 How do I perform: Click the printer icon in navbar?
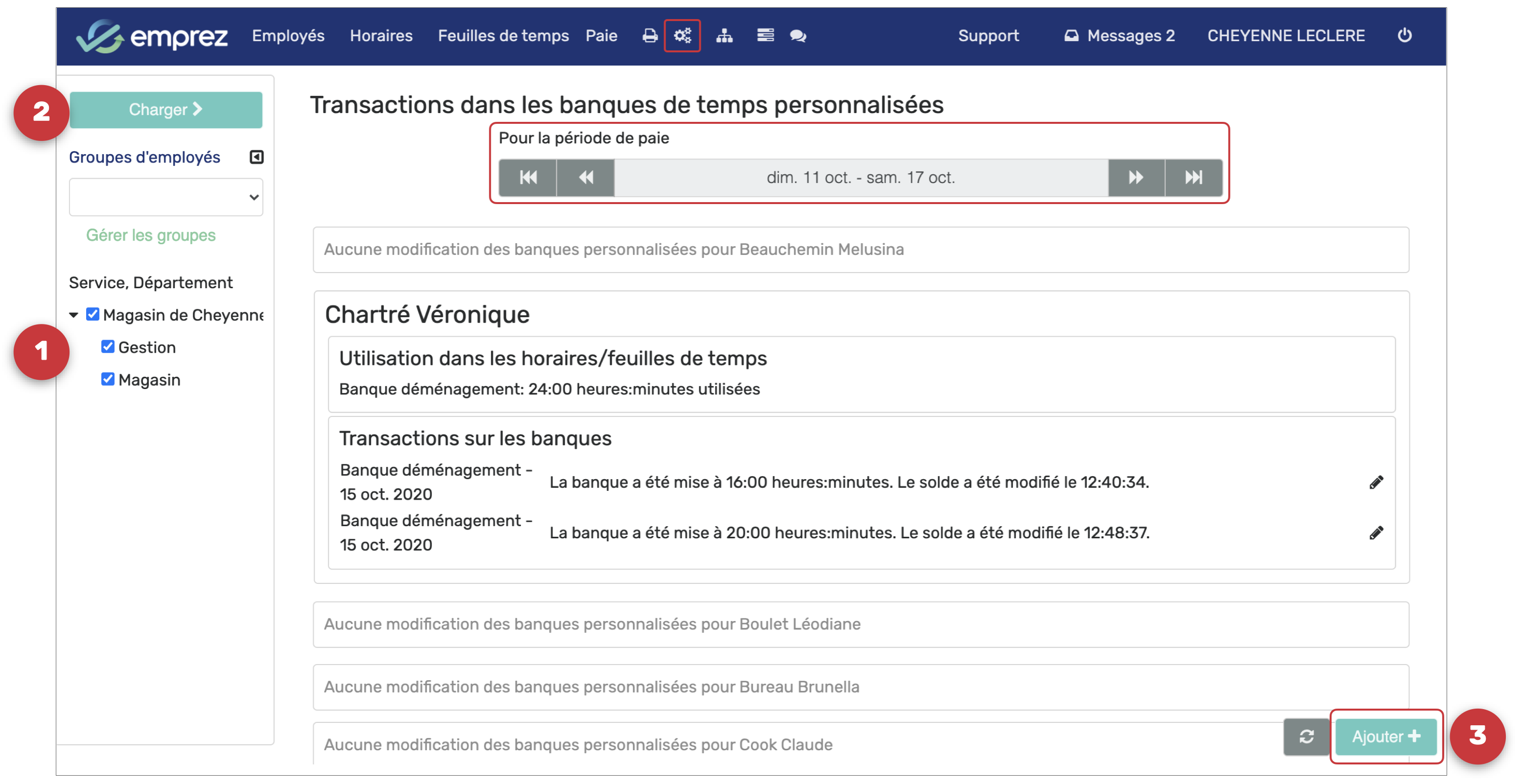pos(650,36)
